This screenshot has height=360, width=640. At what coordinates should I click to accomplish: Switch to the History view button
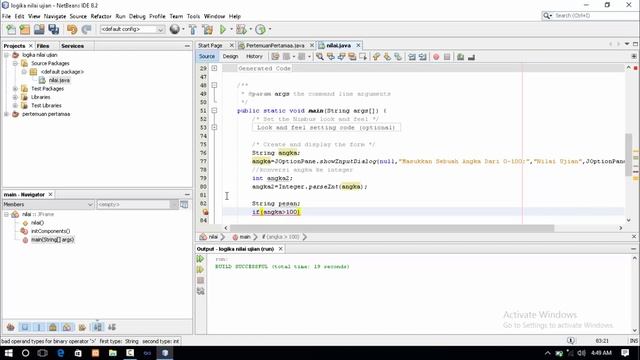[x=254, y=57]
